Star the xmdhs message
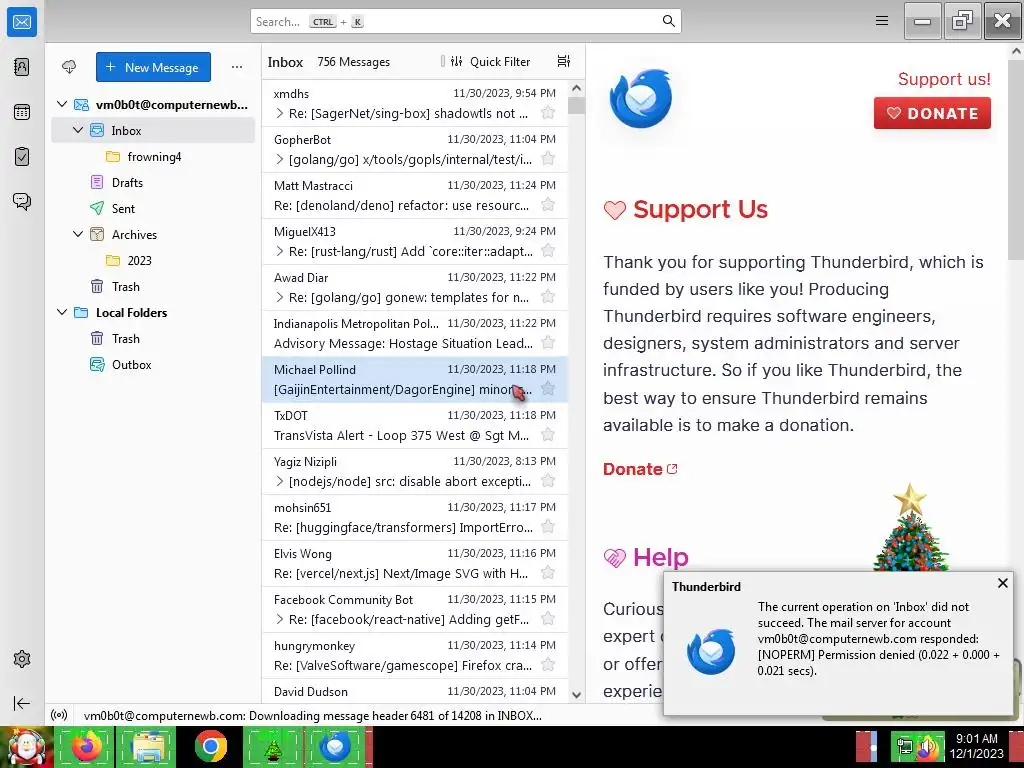This screenshot has height=768, width=1024. point(549,113)
